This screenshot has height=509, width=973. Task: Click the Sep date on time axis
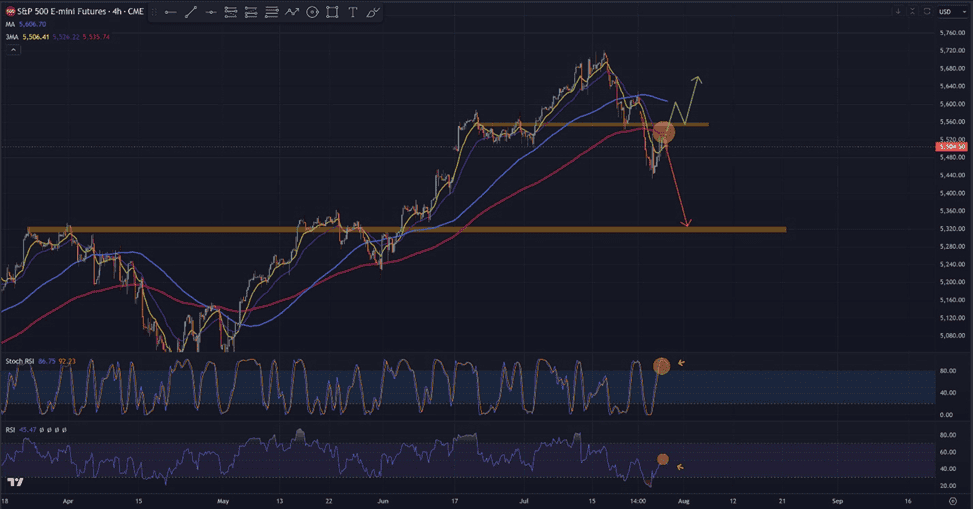tap(837, 501)
